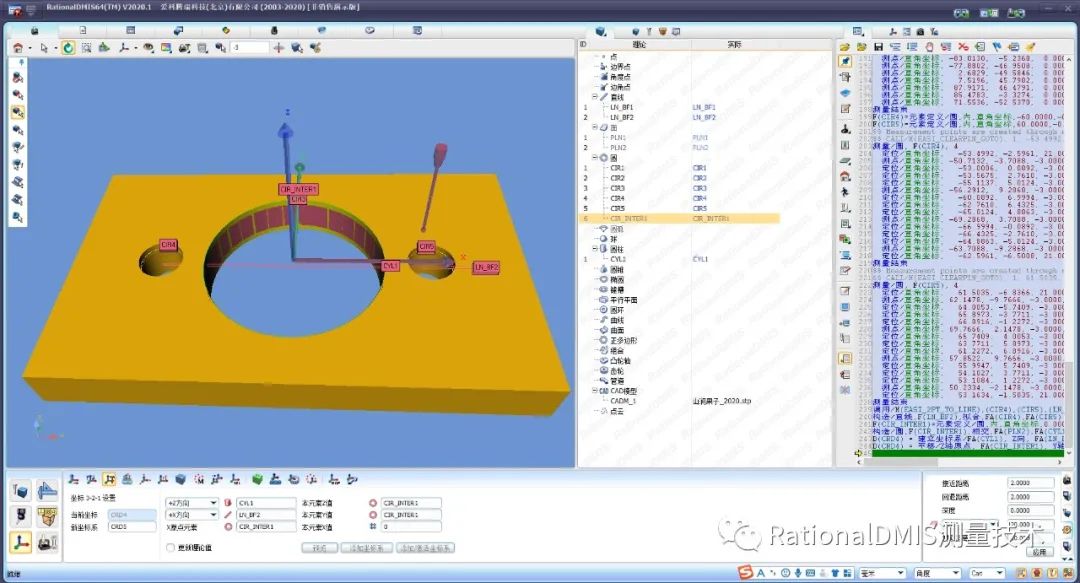Select the CYL1 feature in tree
Screen dimensions: 1080x583
pyautogui.click(x=618, y=259)
